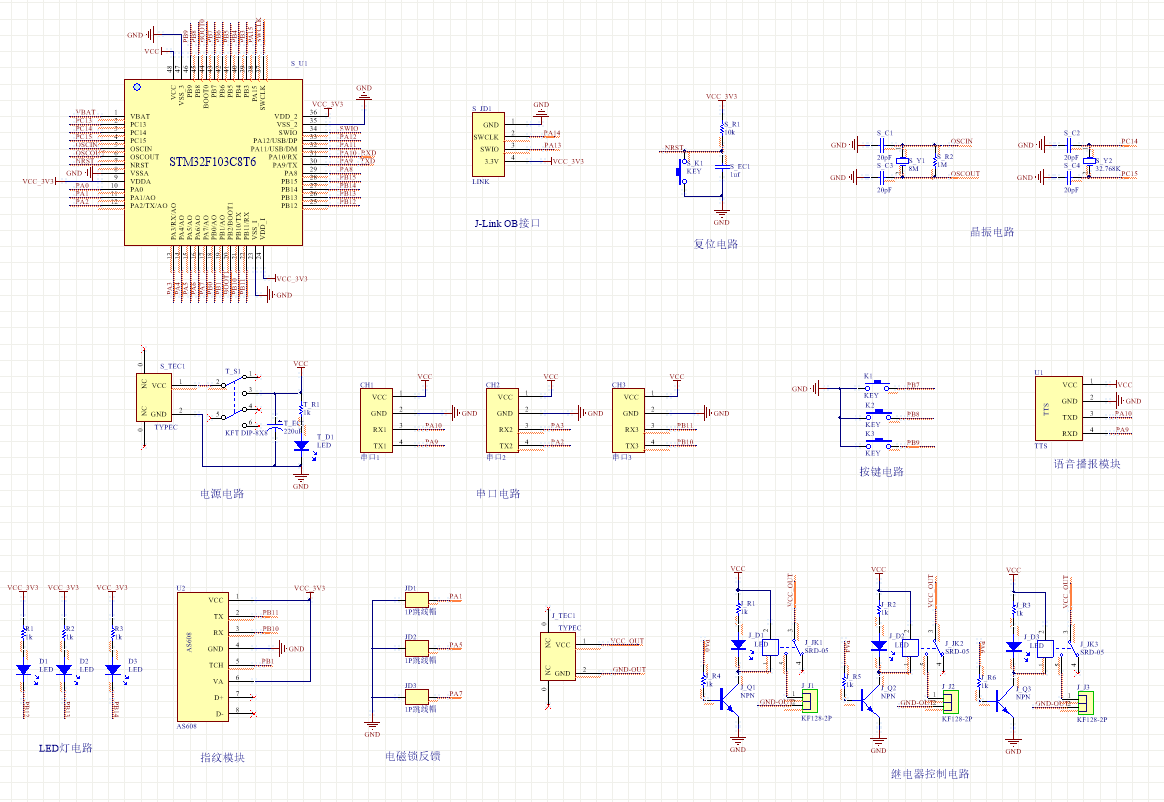The image size is (1164, 802).
Task: Select the 电源电路 caption
Action: pos(222,493)
